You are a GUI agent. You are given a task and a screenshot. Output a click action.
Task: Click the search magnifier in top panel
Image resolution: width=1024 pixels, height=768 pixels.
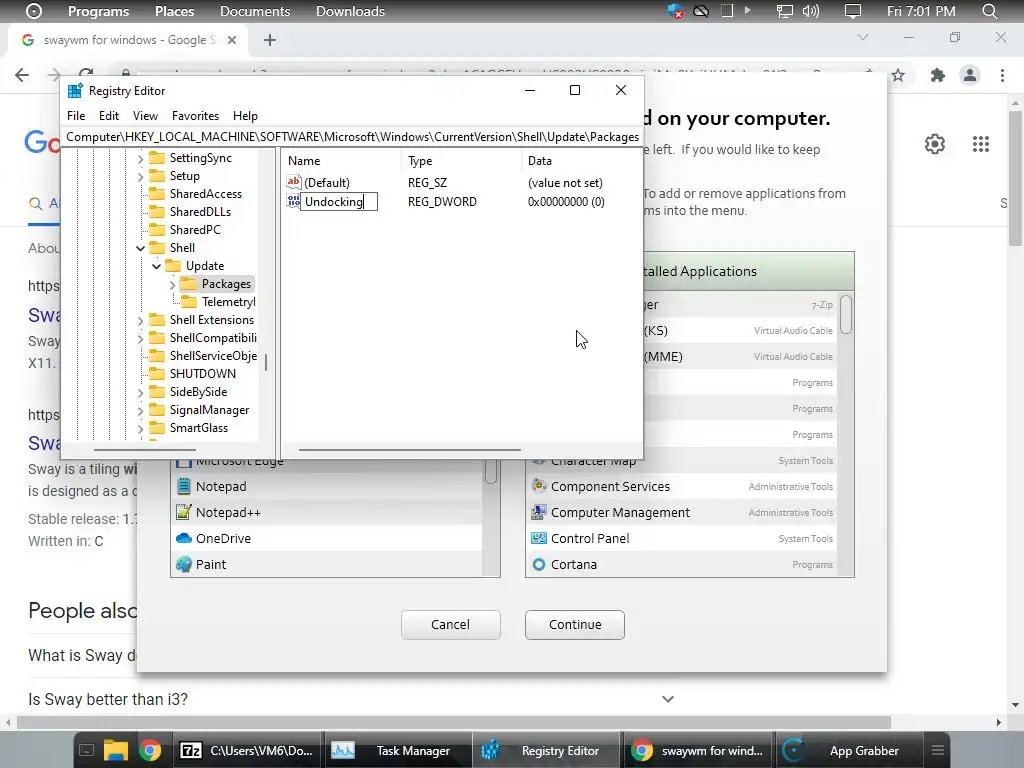tap(989, 11)
